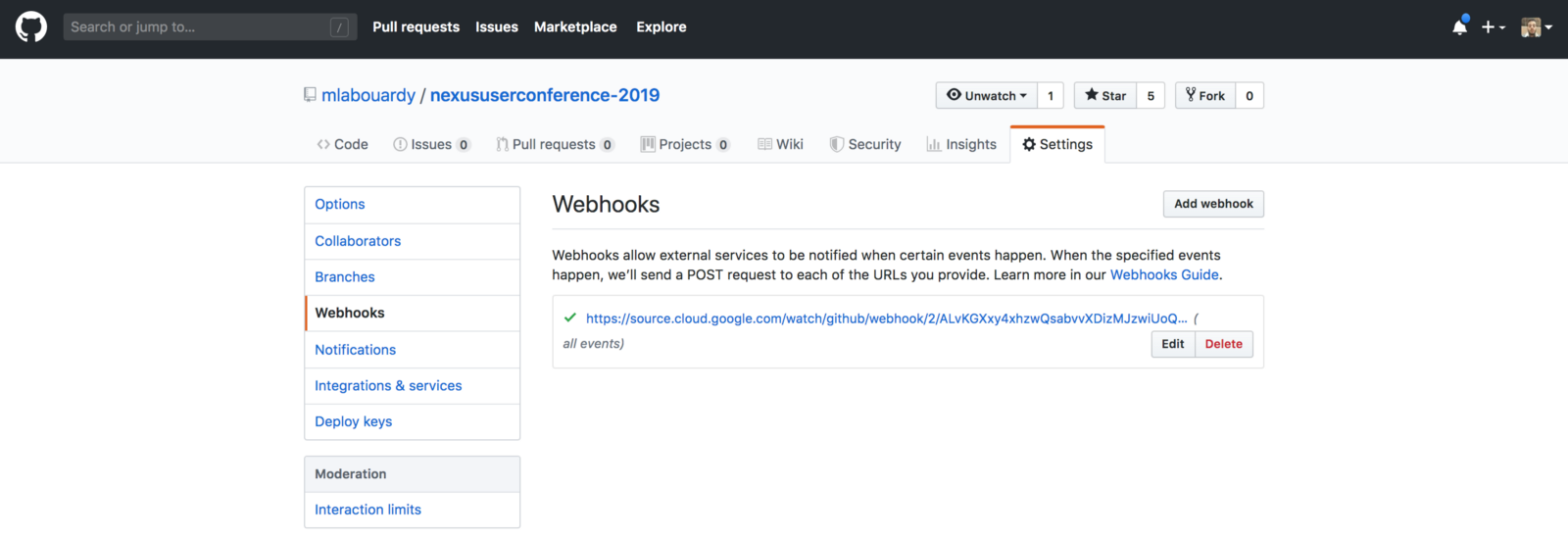Open Integrations & services settings

click(412, 386)
